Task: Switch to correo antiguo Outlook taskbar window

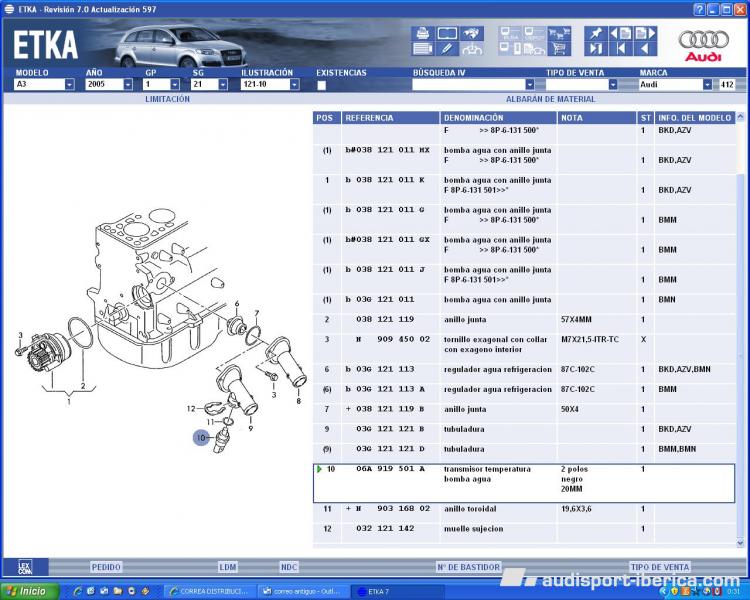Action: tap(303, 591)
